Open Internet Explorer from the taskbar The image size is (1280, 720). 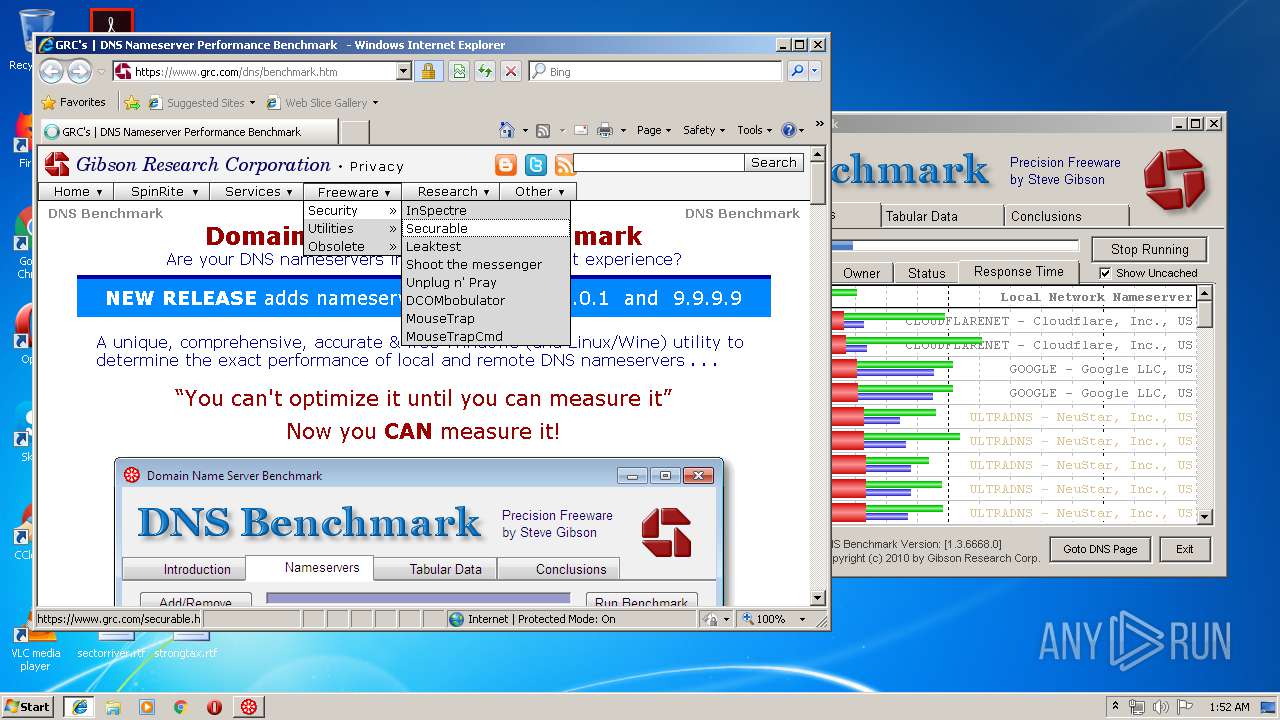[x=80, y=706]
